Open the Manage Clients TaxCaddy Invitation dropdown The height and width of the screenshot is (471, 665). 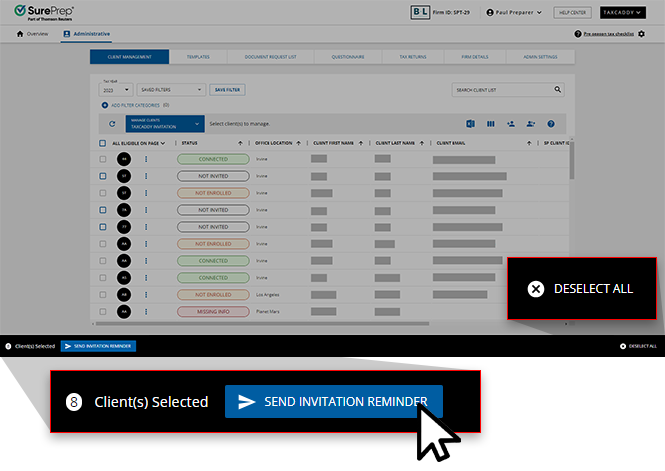(x=163, y=124)
